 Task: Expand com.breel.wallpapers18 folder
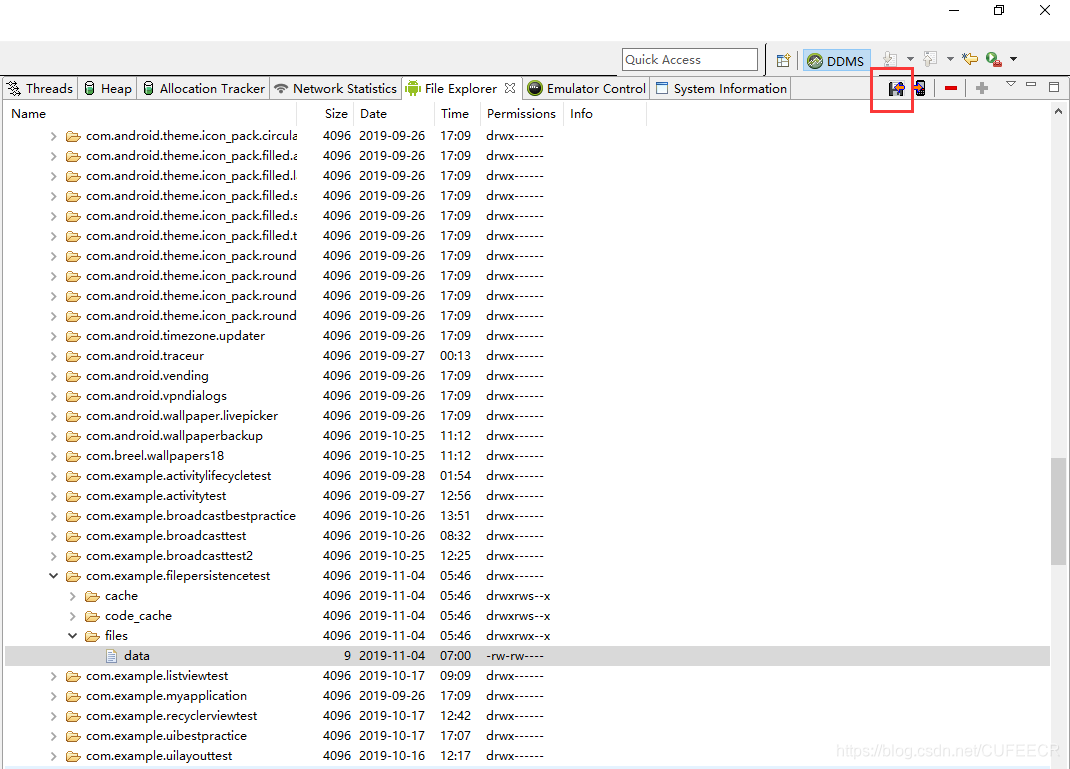[x=53, y=456]
